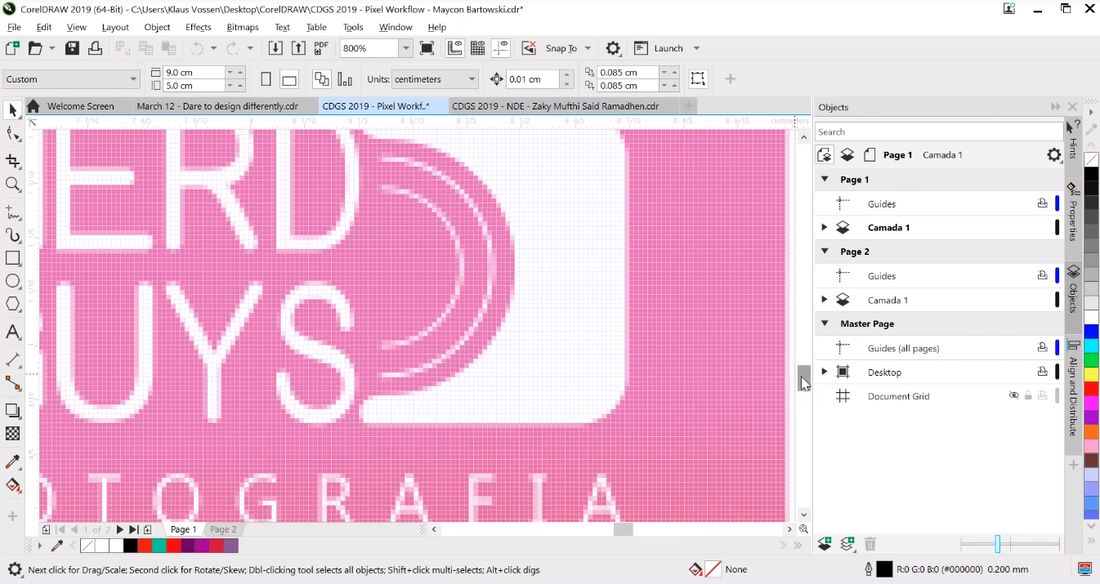The width and height of the screenshot is (1100, 584).
Task: Expand the Camada 1 layer under Page 1
Action: pyautogui.click(x=823, y=227)
